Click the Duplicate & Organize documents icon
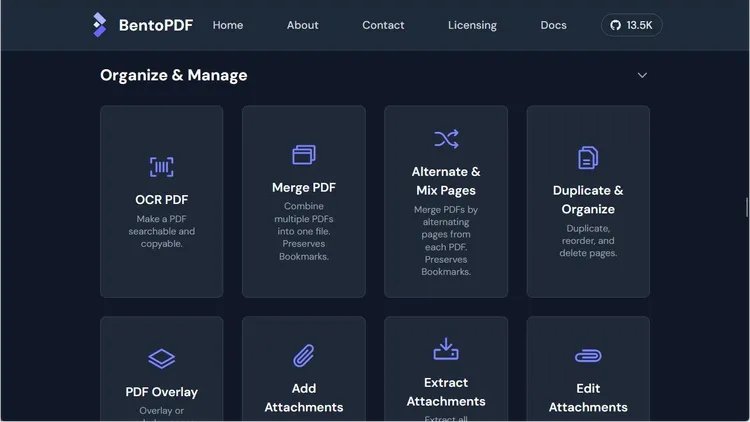The height and width of the screenshot is (422, 750). point(588,157)
